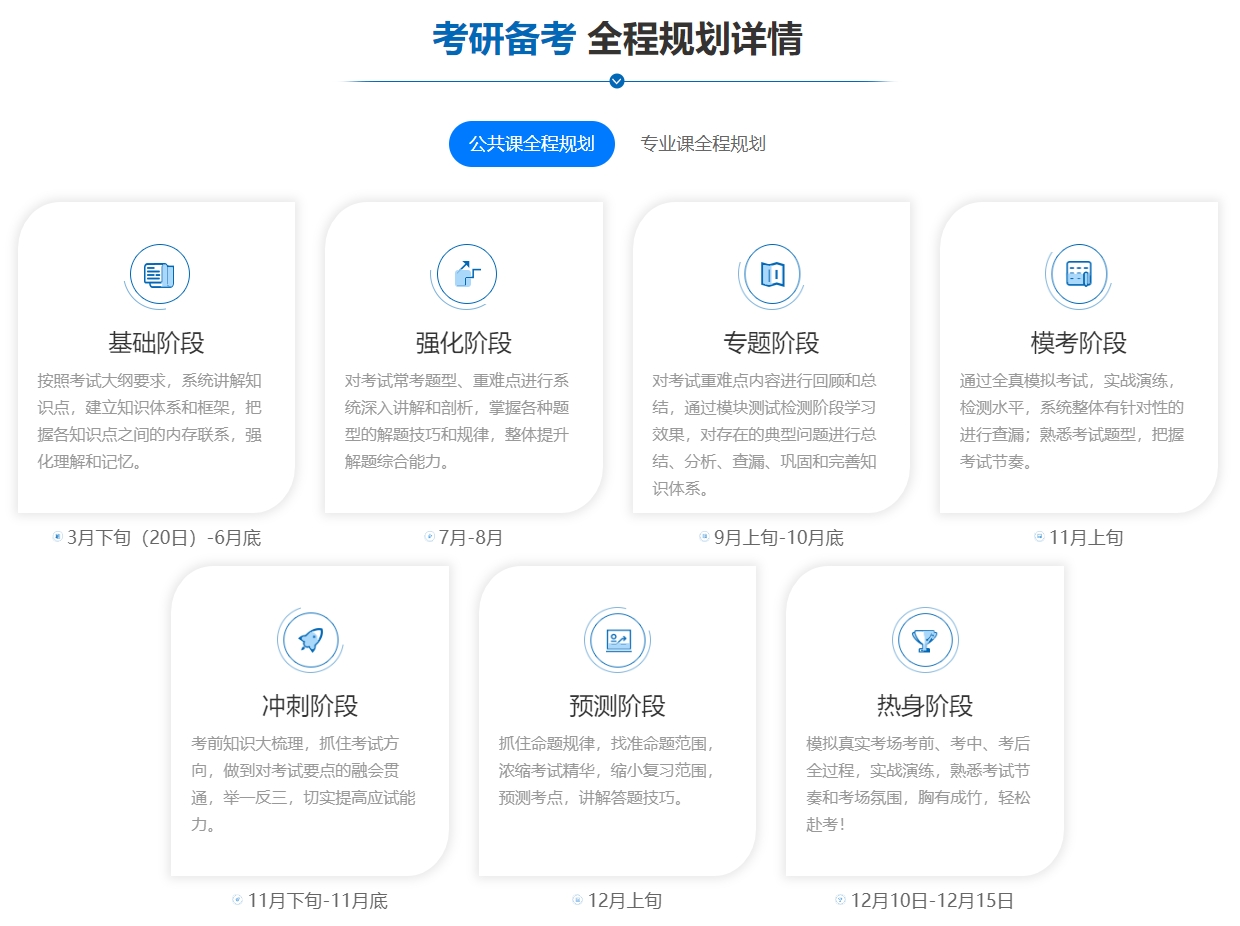The image size is (1240, 926).
Task: Click the date text 7月-8月
Action: 471,538
